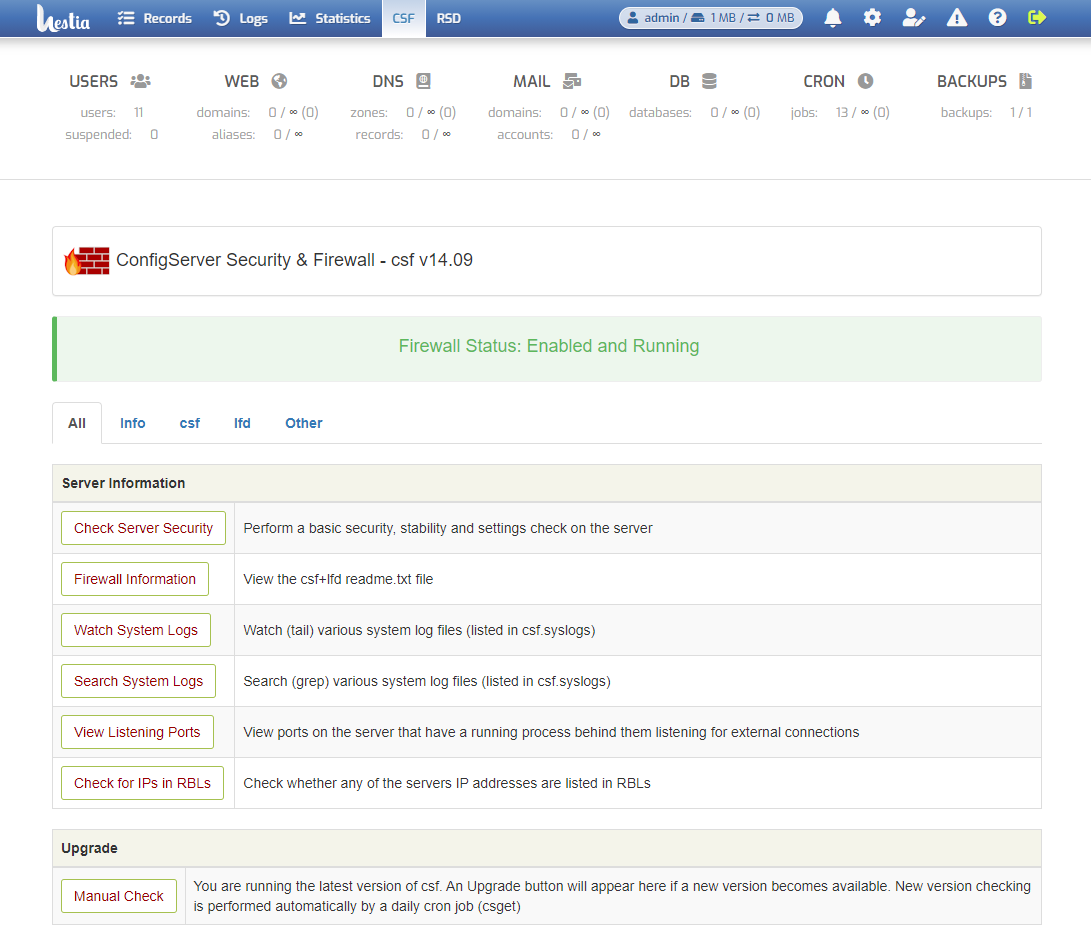Open the DNS zones section
The image size is (1091, 934).
(401, 82)
